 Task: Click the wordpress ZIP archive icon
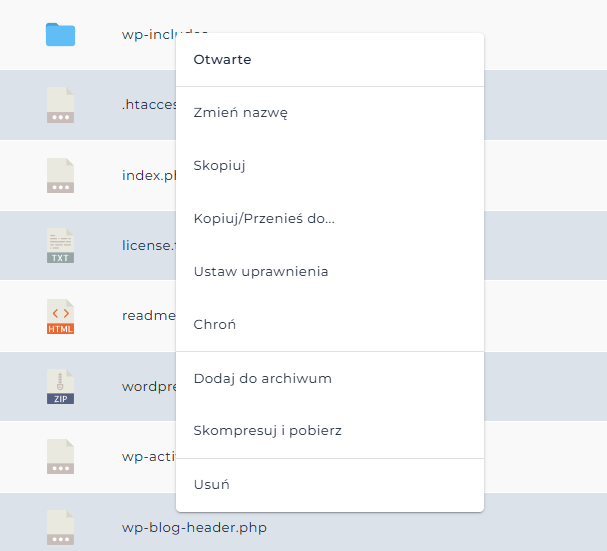pos(60,386)
